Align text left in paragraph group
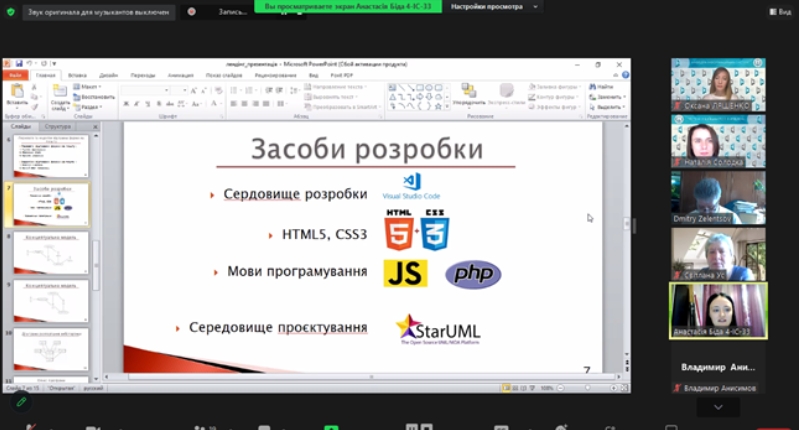Image resolution: width=800 pixels, height=430 pixels. (x=234, y=104)
